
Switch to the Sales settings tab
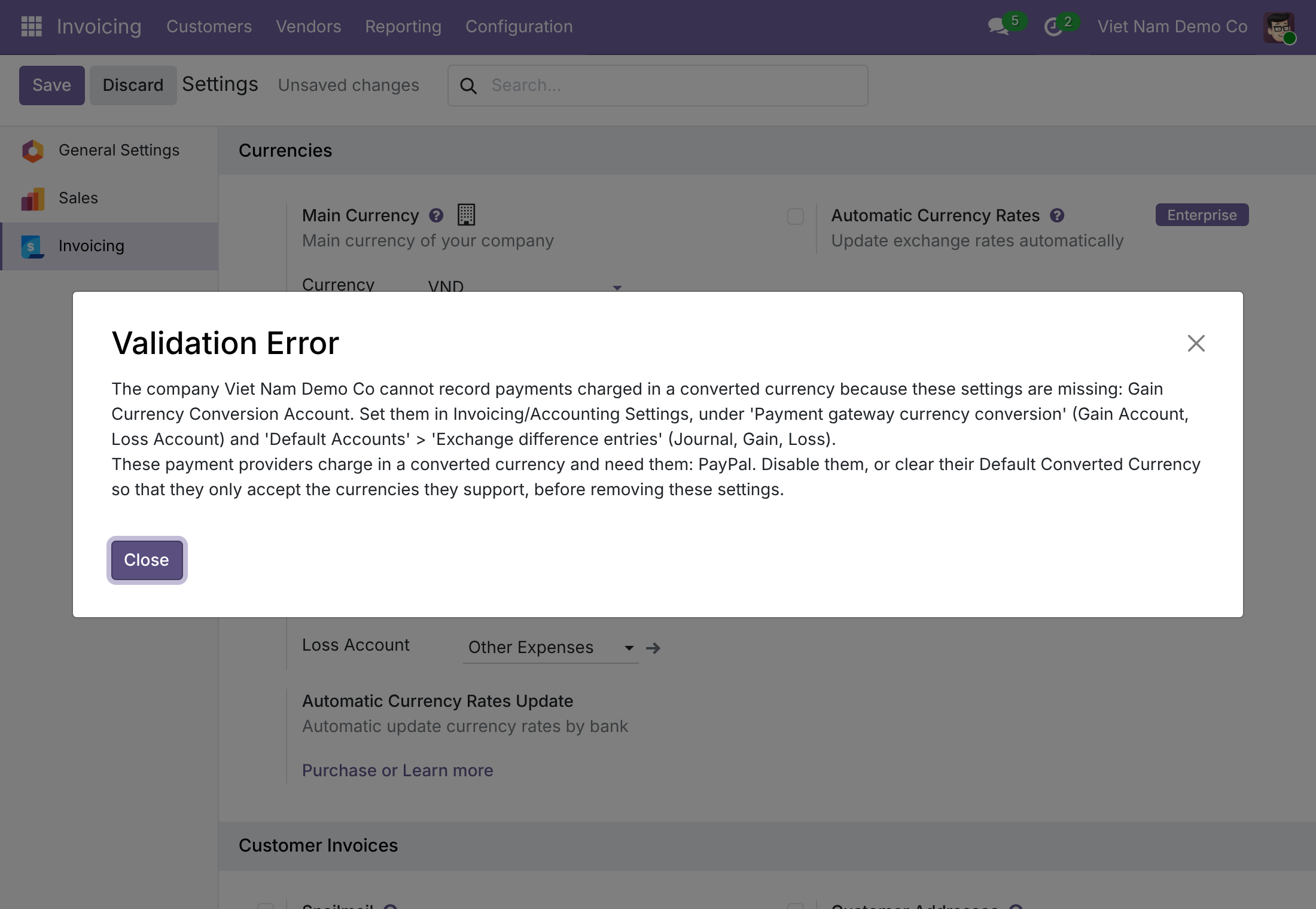[109, 199]
